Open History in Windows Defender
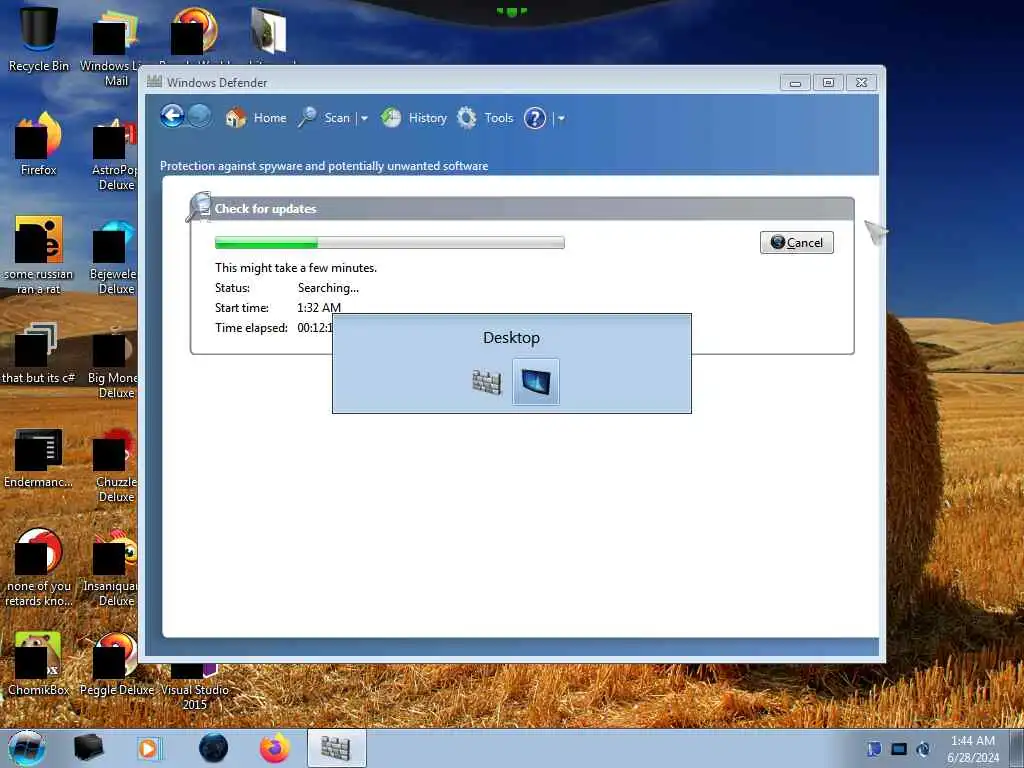 coord(413,118)
